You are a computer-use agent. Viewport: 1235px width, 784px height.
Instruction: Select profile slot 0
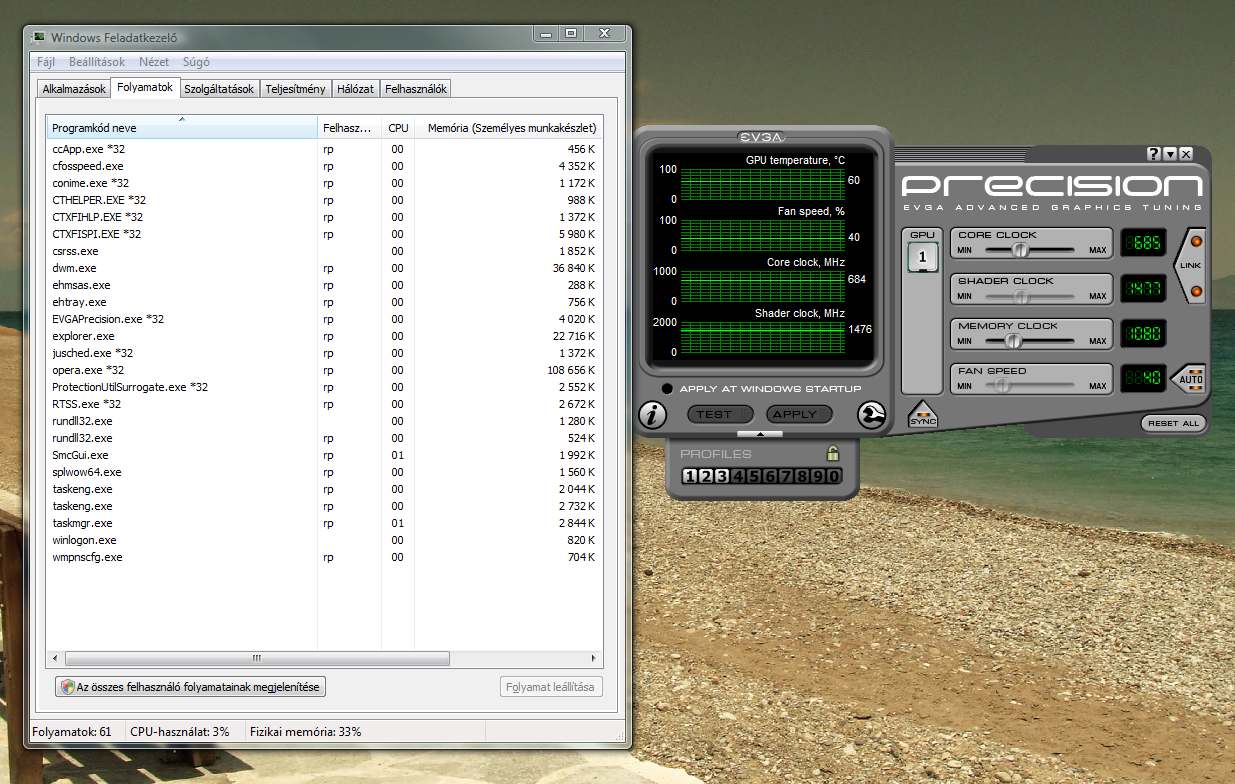(x=834, y=476)
